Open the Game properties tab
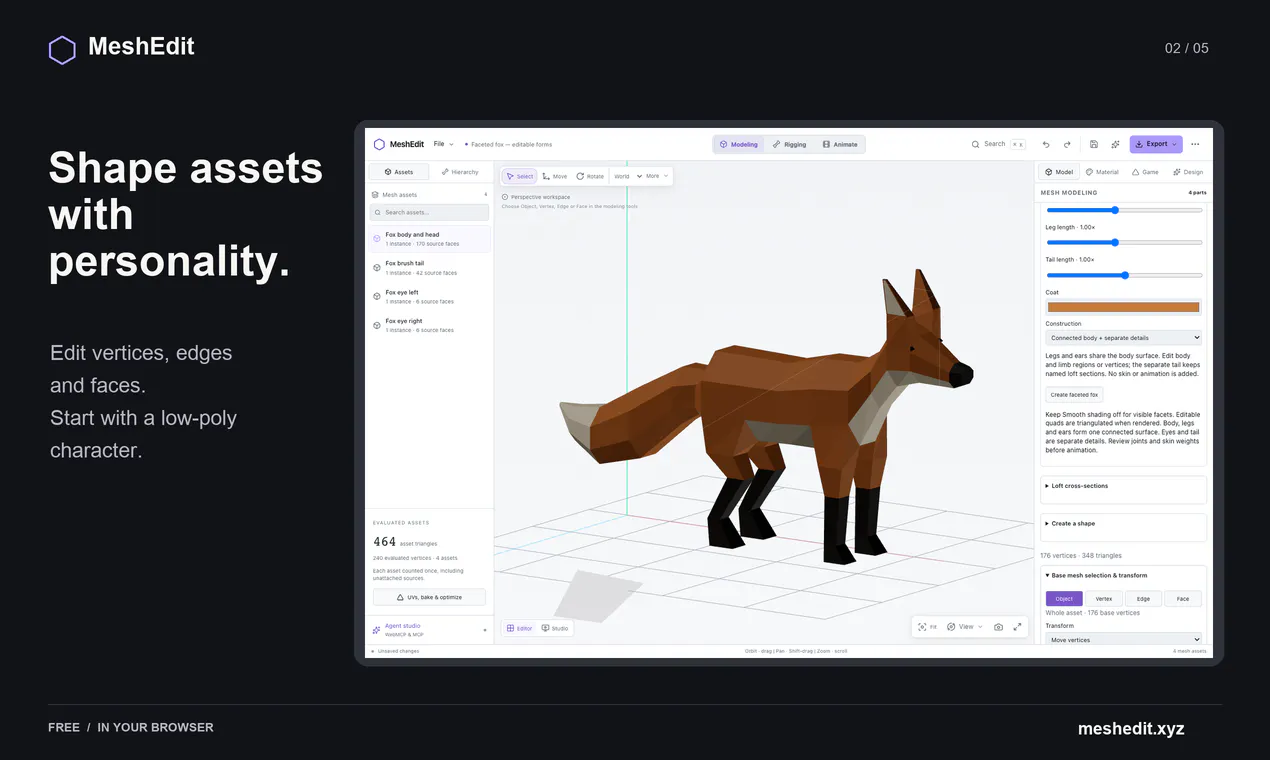This screenshot has width=1270, height=760. (x=1145, y=172)
